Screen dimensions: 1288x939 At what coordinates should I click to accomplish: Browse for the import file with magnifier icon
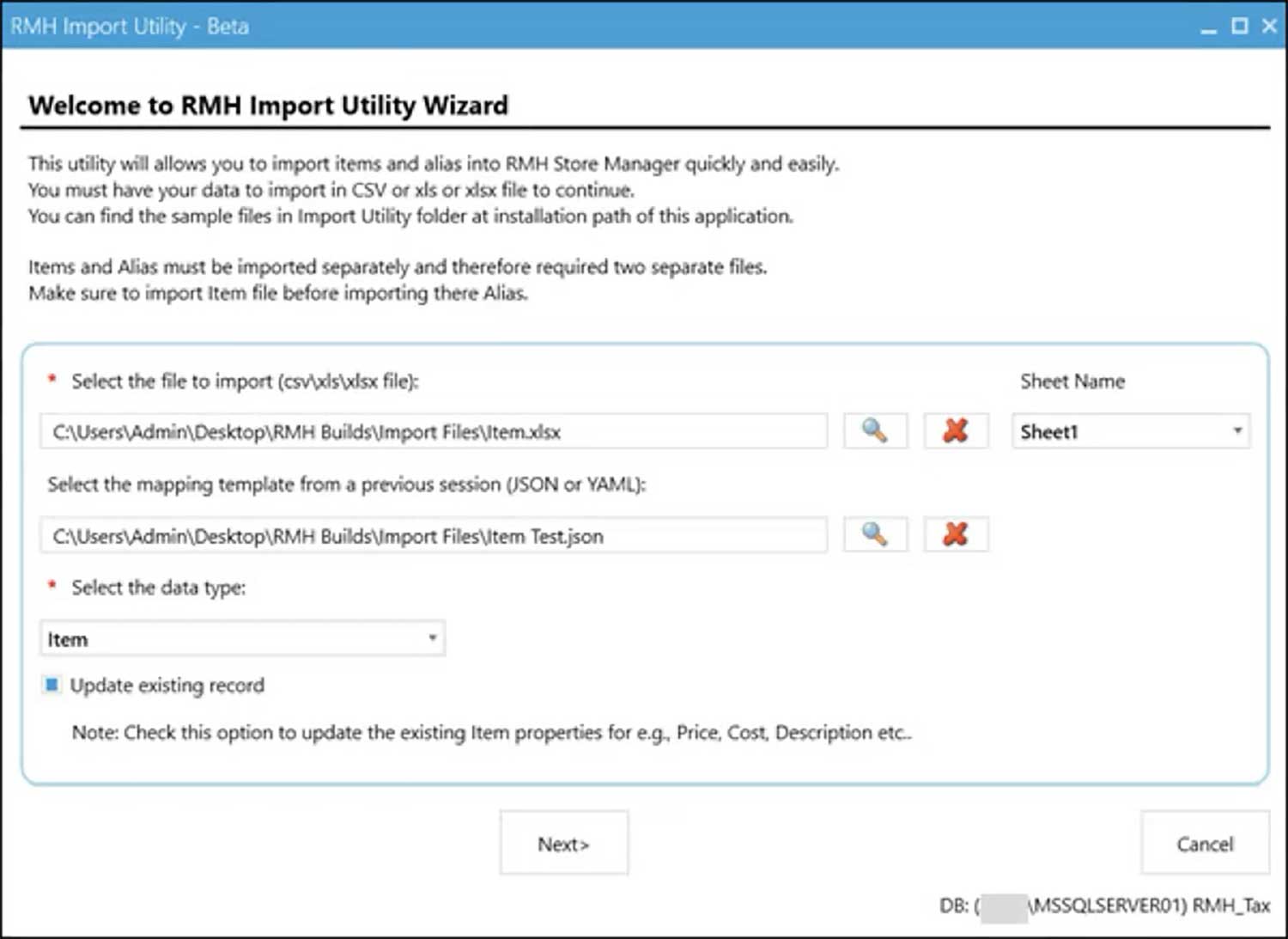[875, 430]
